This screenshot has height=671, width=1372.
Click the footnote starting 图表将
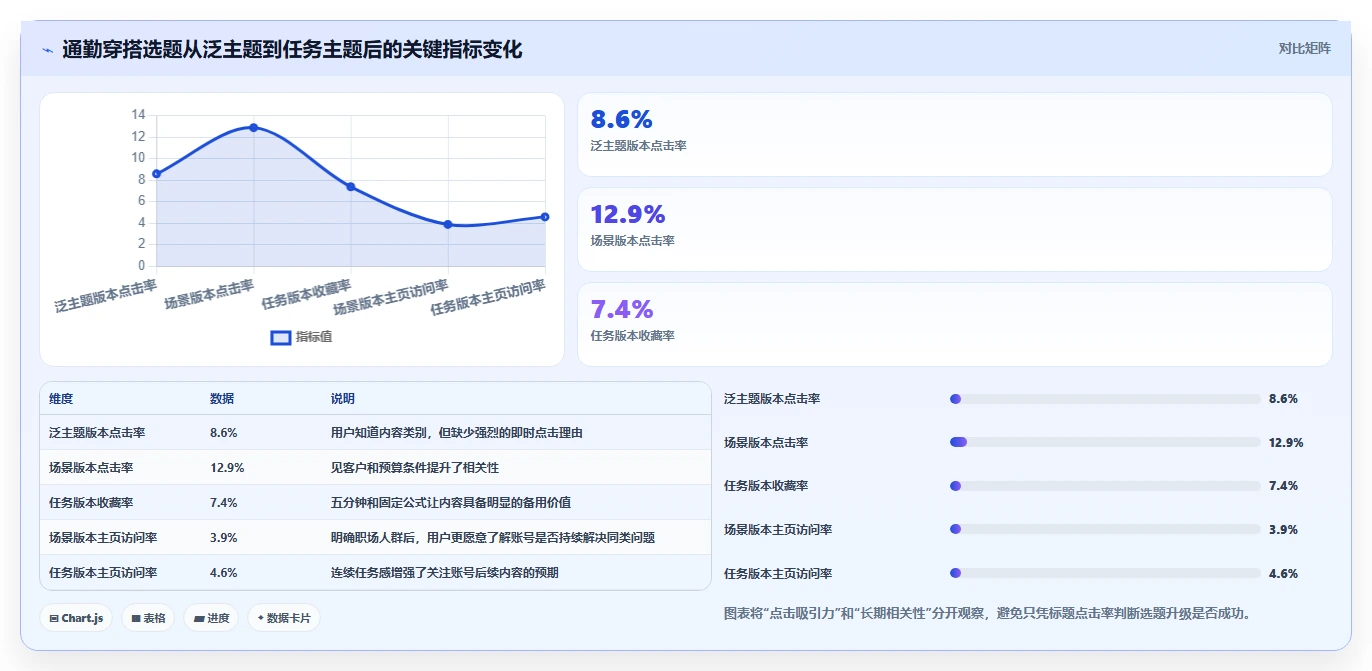click(x=986, y=613)
